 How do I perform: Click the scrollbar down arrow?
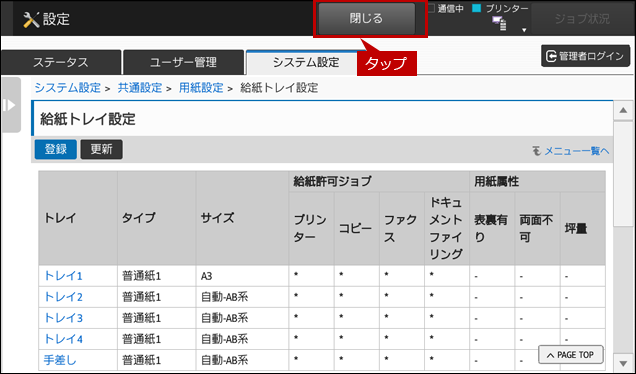623,362
